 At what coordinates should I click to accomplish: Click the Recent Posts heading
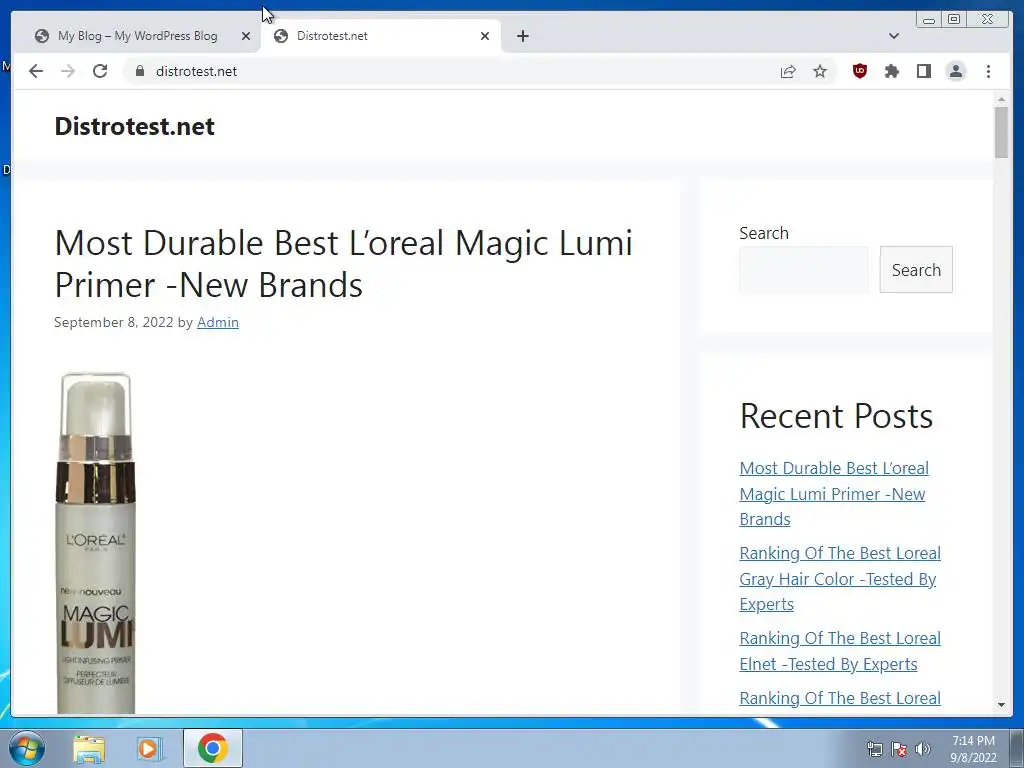836,416
